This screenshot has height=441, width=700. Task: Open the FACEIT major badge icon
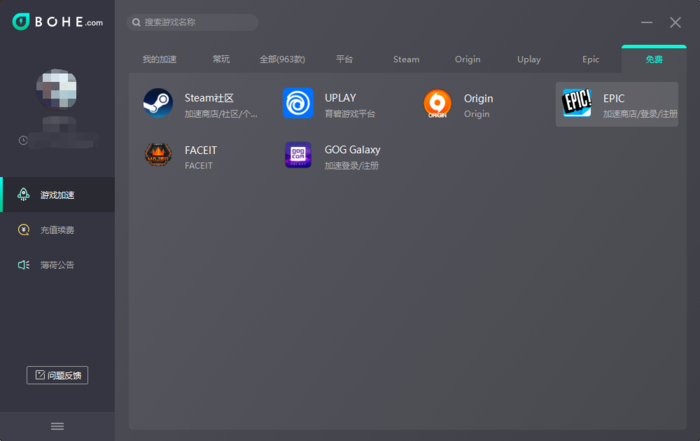[x=158, y=155]
